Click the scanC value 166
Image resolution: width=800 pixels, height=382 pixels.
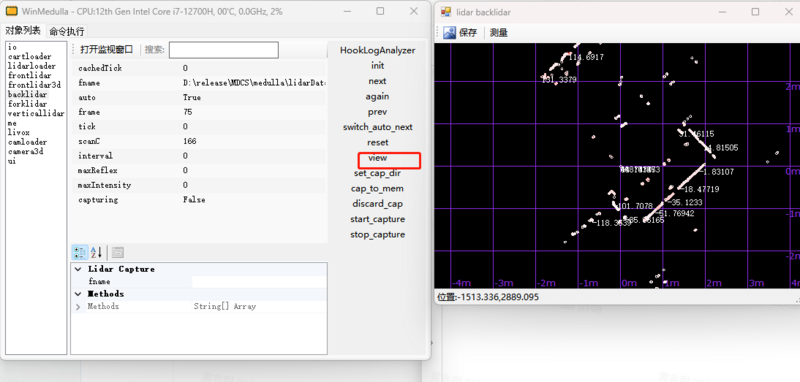coord(189,141)
